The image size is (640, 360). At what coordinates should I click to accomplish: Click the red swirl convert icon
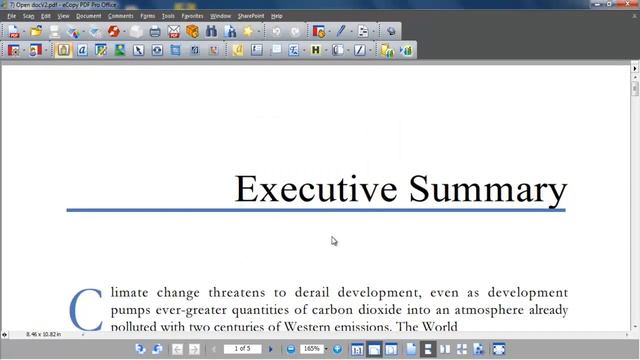[x=114, y=31]
